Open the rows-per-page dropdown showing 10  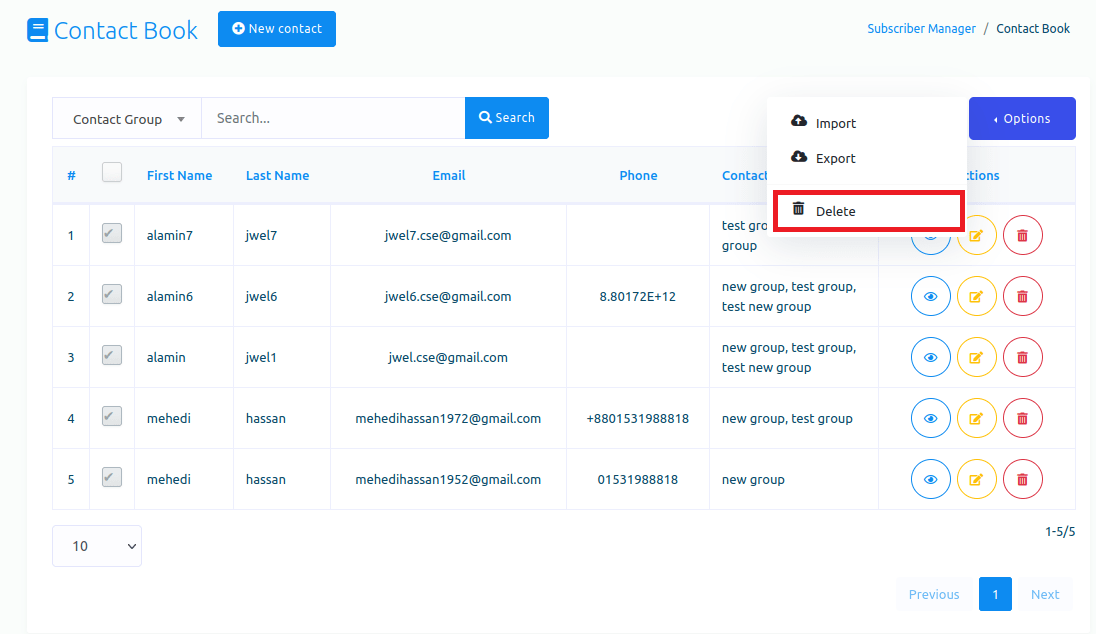97,546
